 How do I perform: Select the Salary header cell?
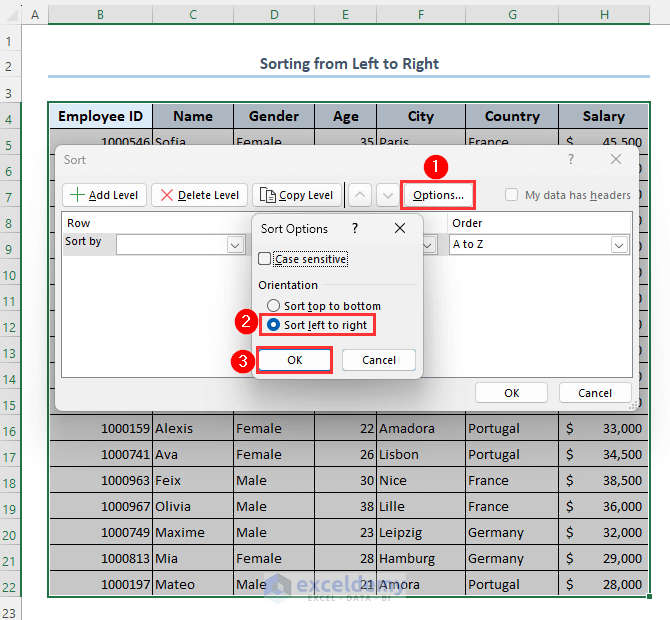(604, 116)
